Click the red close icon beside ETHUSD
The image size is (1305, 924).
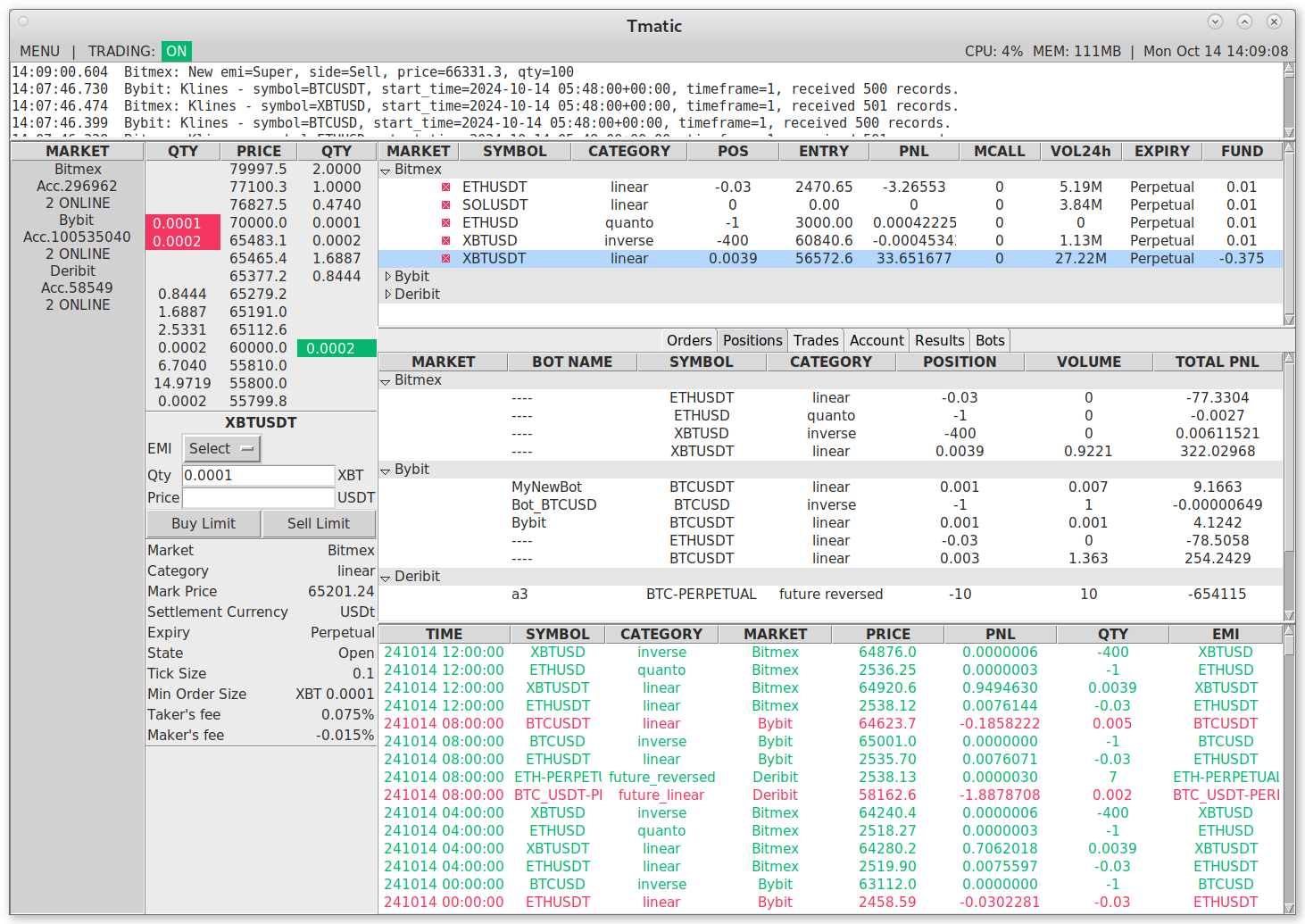click(445, 223)
